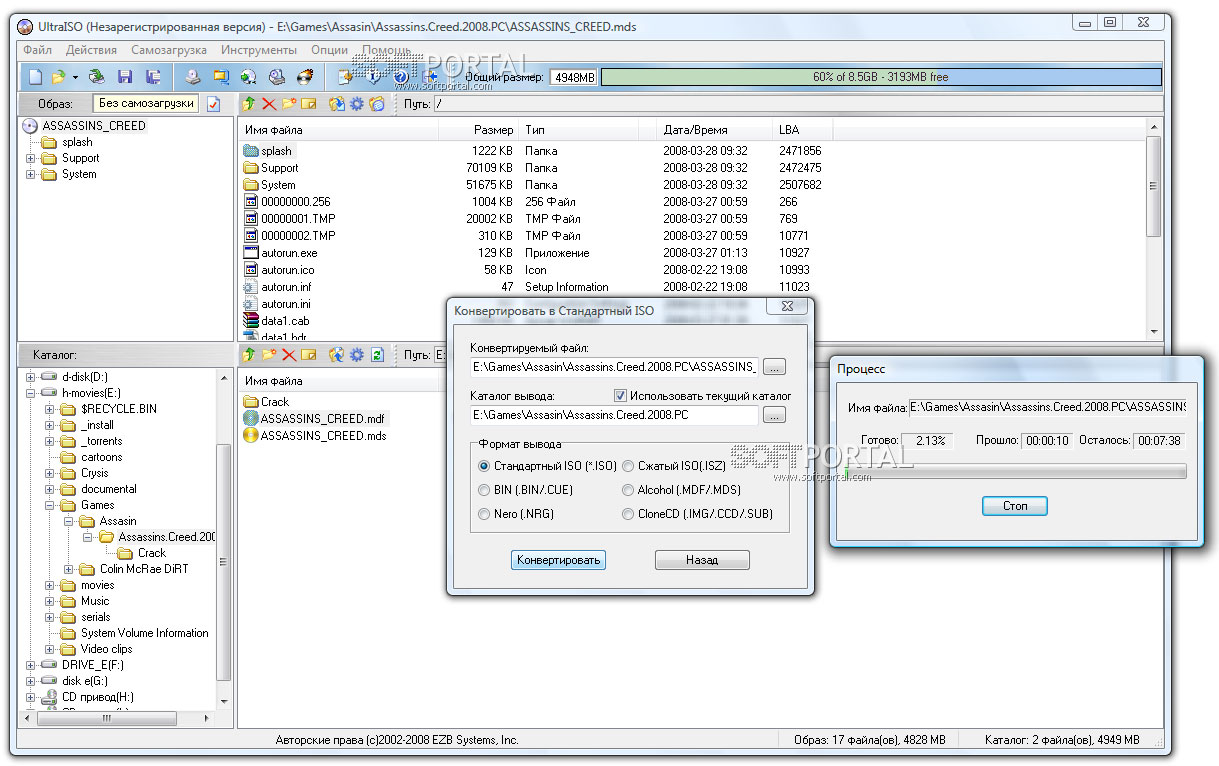Click the gear icon in the catalog toolbar
This screenshot has height=766, width=1219.
(357, 355)
